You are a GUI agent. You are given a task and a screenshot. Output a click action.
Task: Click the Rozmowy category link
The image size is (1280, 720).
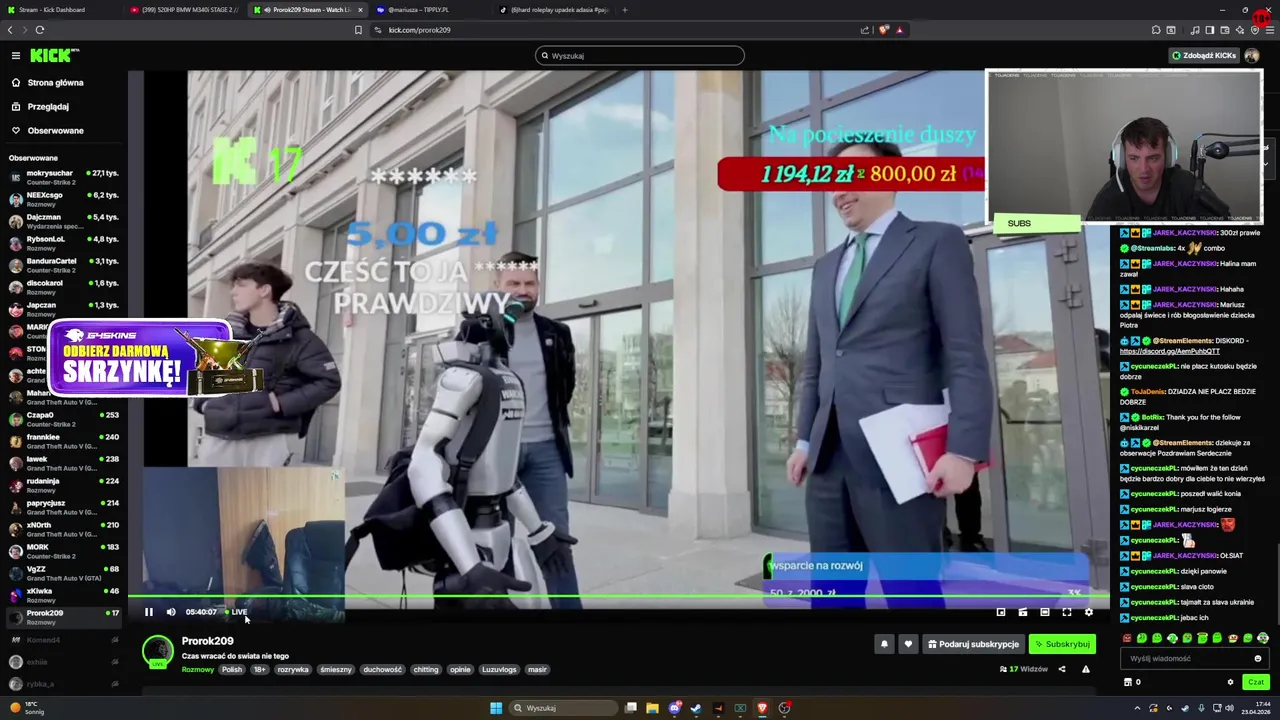tap(198, 670)
